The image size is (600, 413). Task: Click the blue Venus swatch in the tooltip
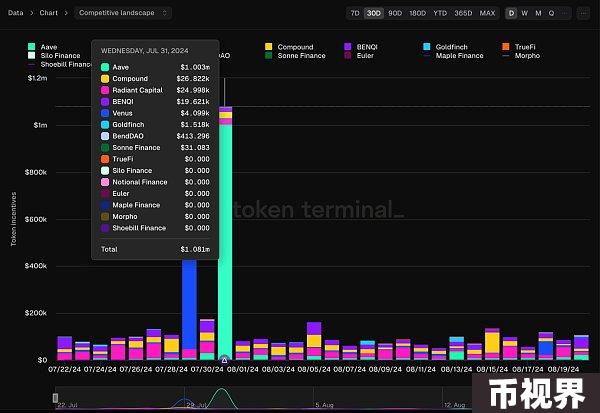tap(105, 113)
